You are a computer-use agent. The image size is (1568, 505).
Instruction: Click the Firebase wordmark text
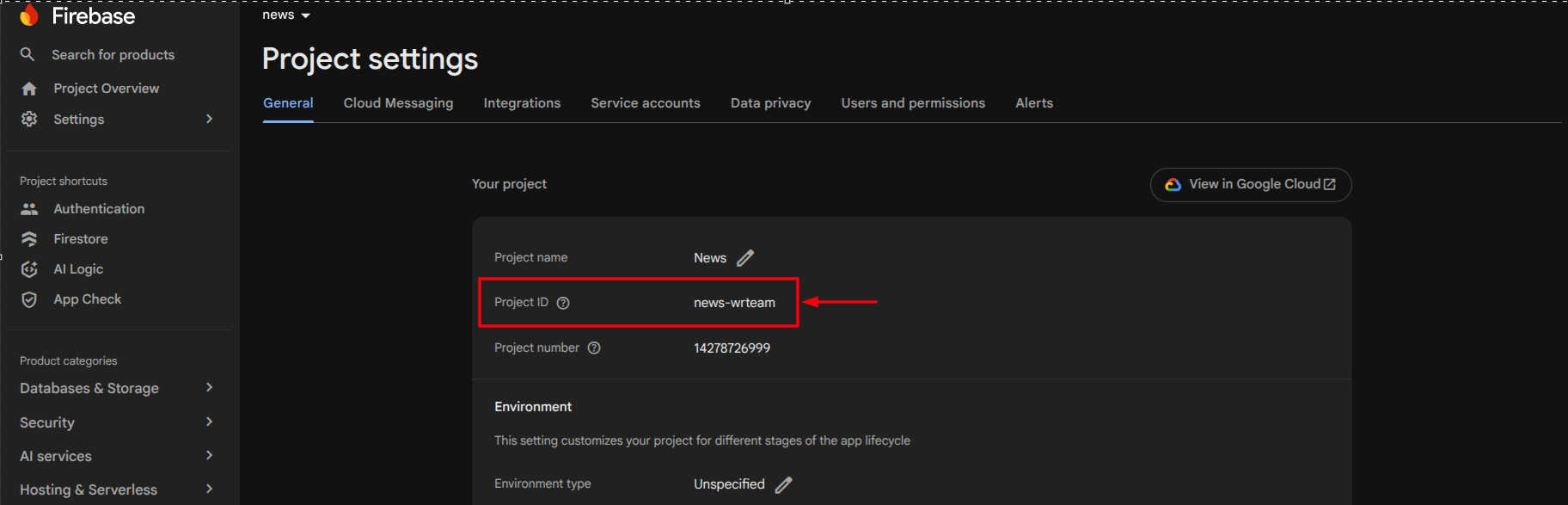pos(93,15)
